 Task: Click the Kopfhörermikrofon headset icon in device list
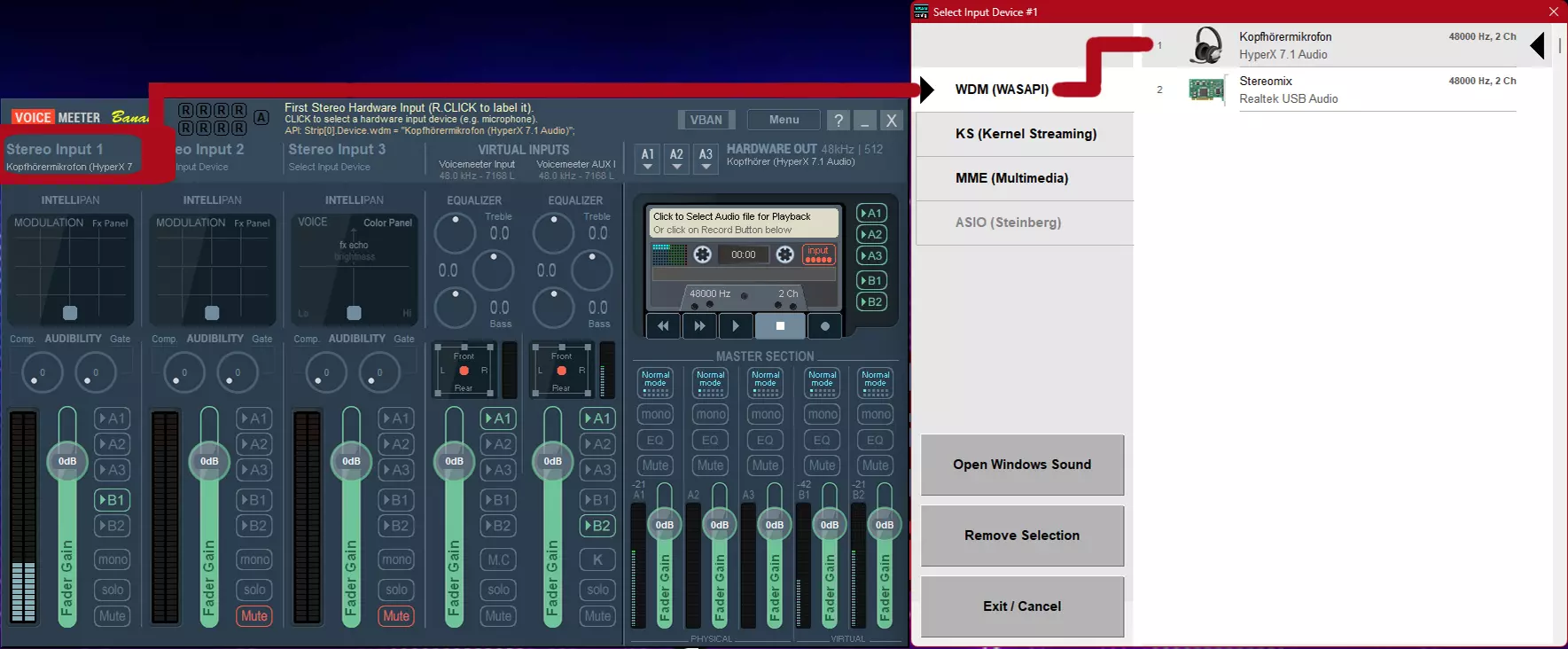coord(1206,45)
